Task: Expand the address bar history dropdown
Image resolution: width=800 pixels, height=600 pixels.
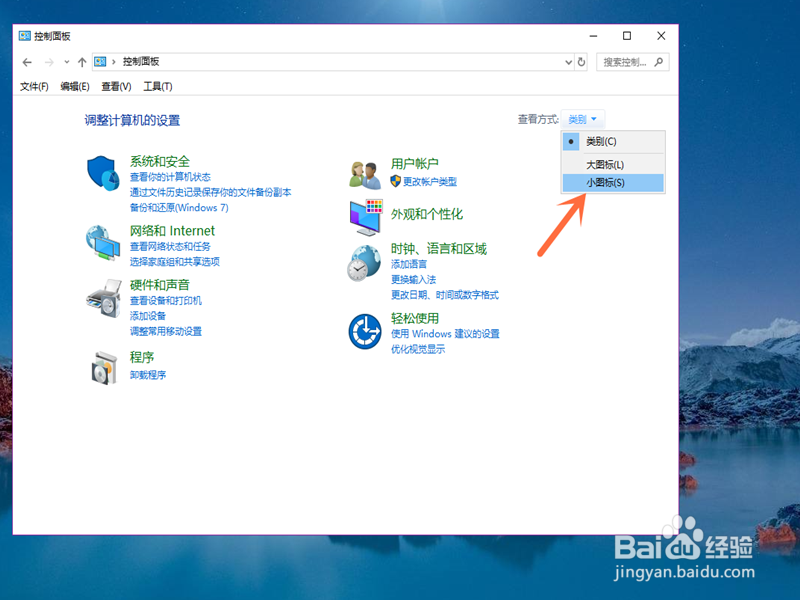Action: coord(568,62)
